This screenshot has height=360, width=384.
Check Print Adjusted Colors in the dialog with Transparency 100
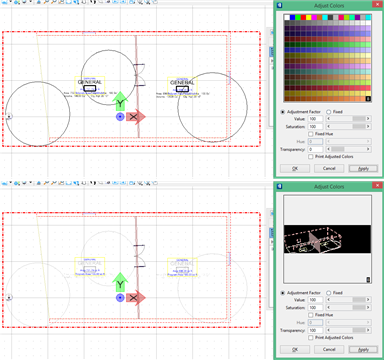click(x=311, y=338)
